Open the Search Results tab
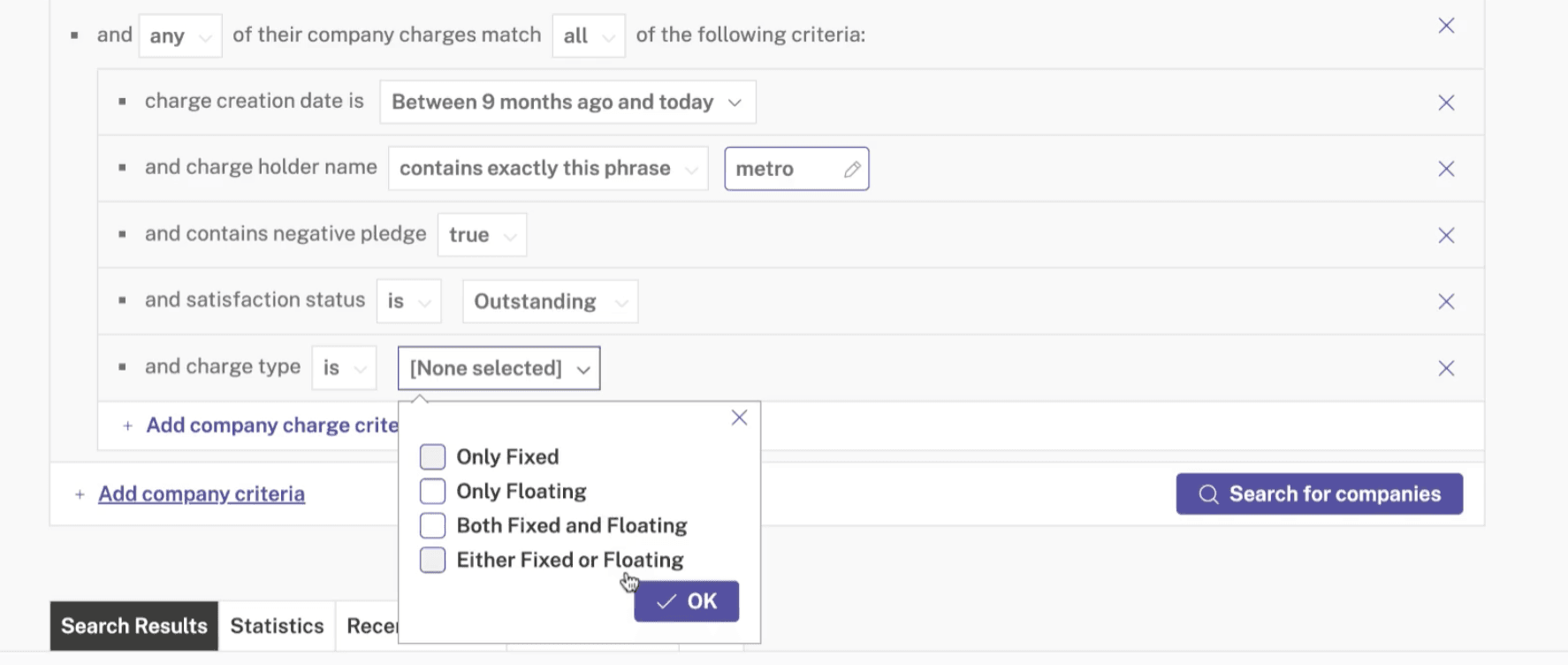1568x665 pixels. coord(134,626)
